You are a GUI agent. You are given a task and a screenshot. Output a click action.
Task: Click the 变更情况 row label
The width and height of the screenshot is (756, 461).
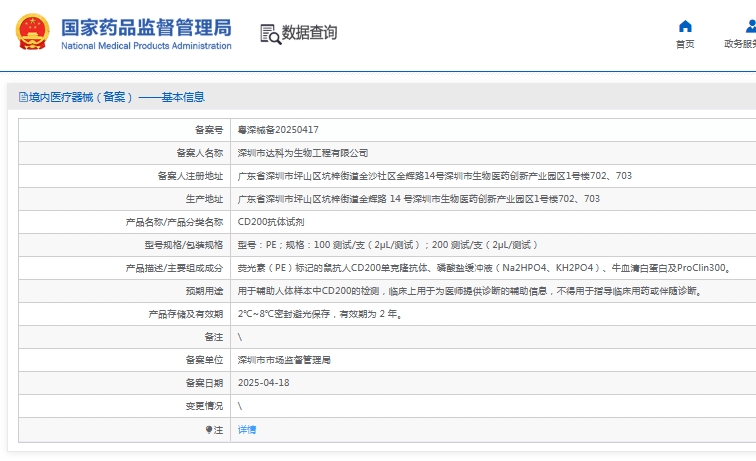pos(204,406)
